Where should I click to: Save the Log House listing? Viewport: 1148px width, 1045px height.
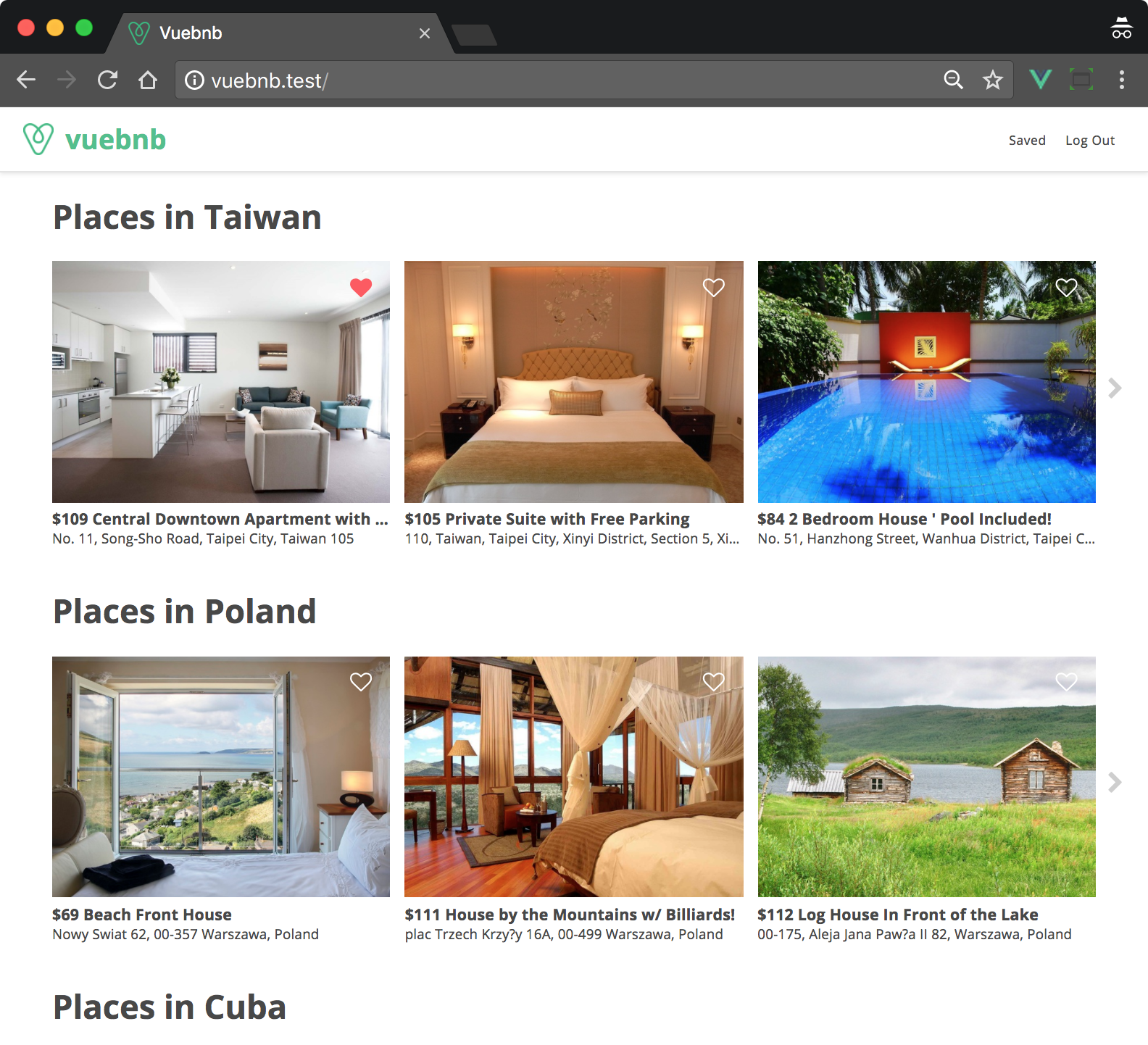point(1066,681)
